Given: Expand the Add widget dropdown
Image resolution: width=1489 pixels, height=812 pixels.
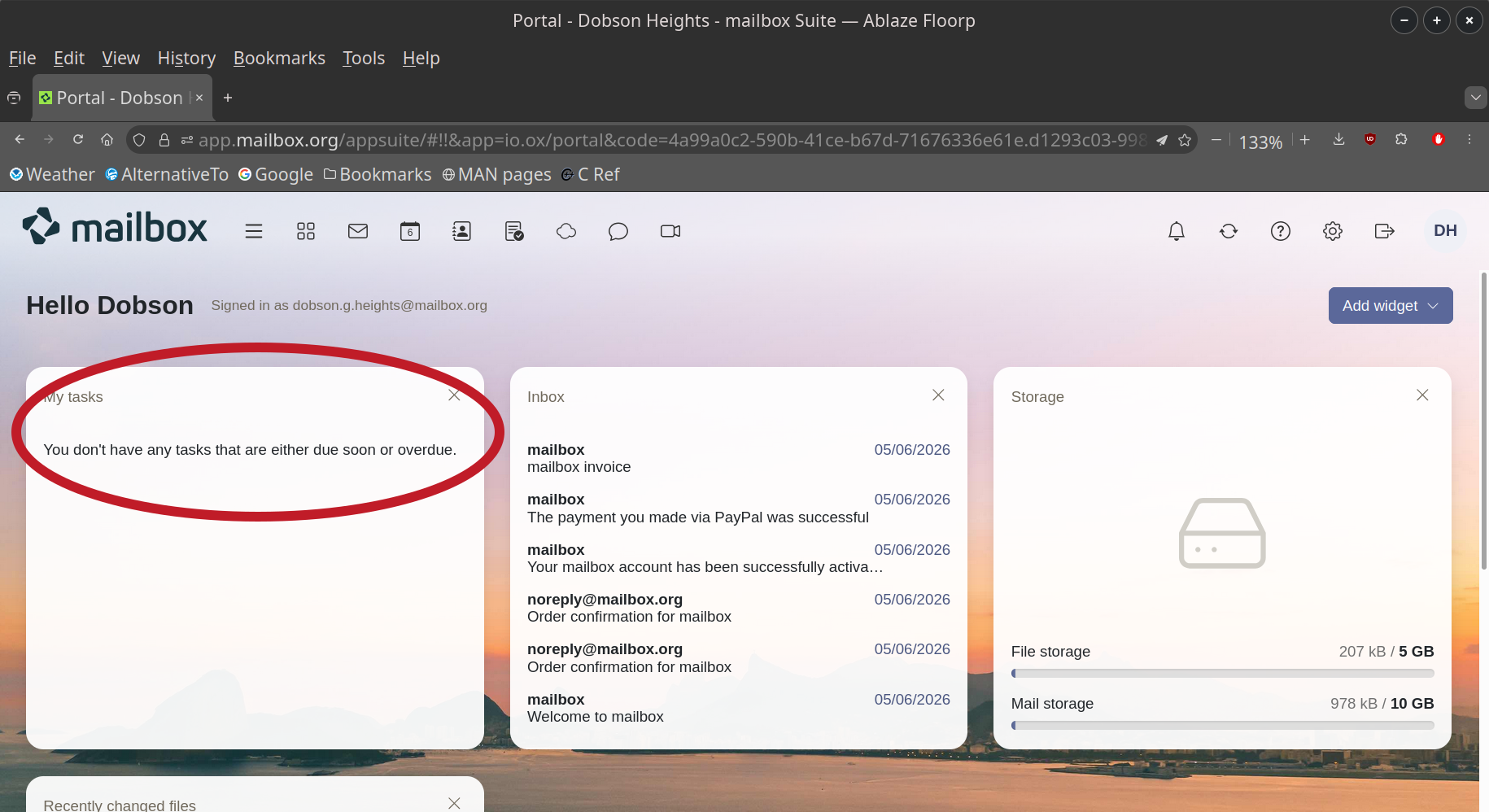Looking at the screenshot, I should pos(1391,306).
